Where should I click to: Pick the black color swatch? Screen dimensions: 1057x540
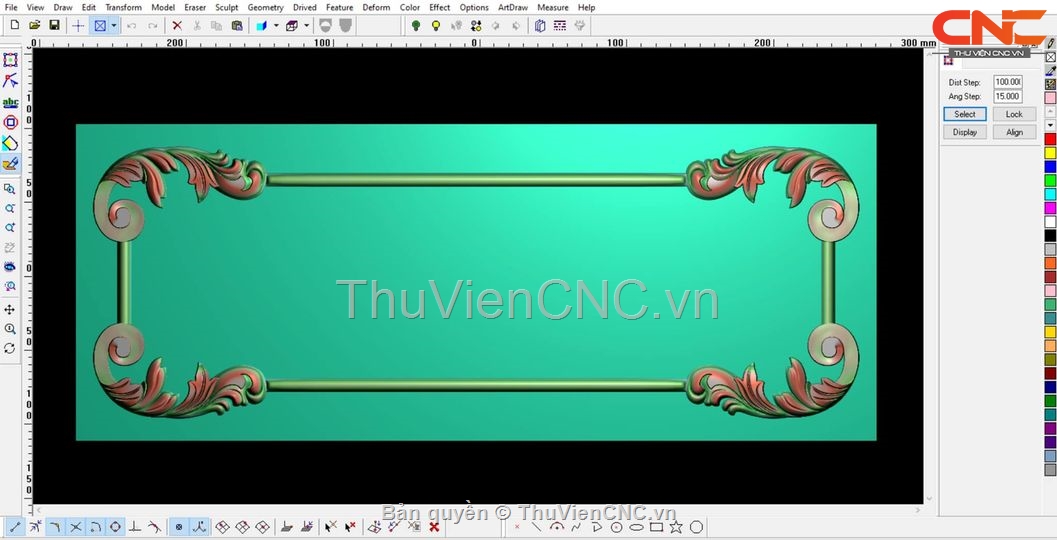(x=1050, y=235)
